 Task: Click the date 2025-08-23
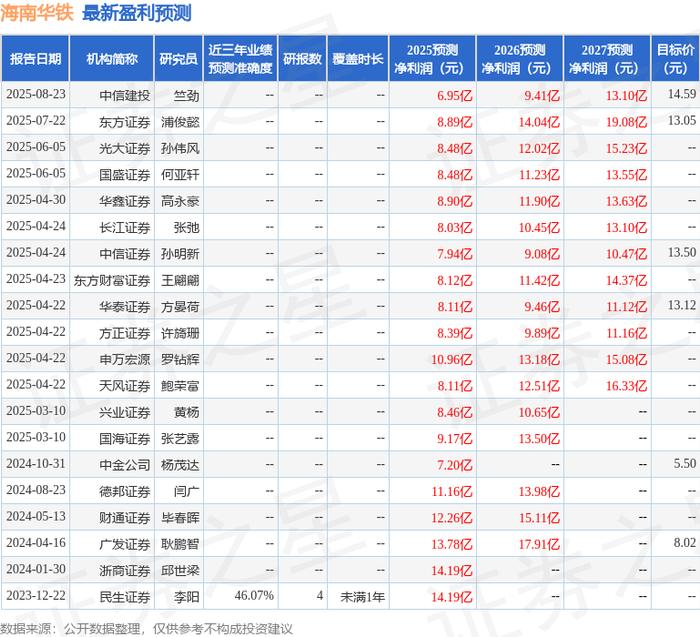pos(36,94)
